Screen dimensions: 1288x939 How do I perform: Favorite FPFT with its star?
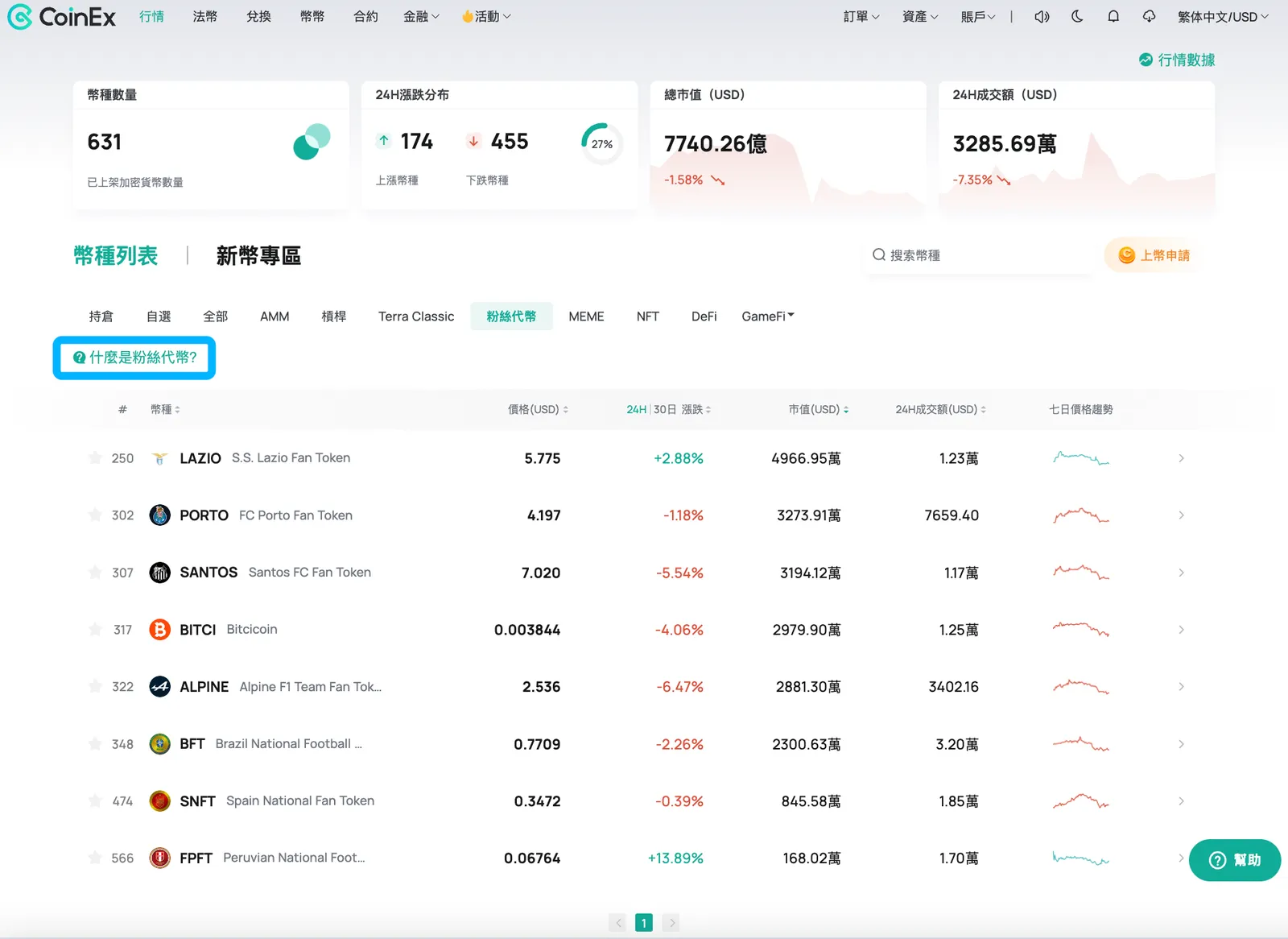click(x=95, y=858)
